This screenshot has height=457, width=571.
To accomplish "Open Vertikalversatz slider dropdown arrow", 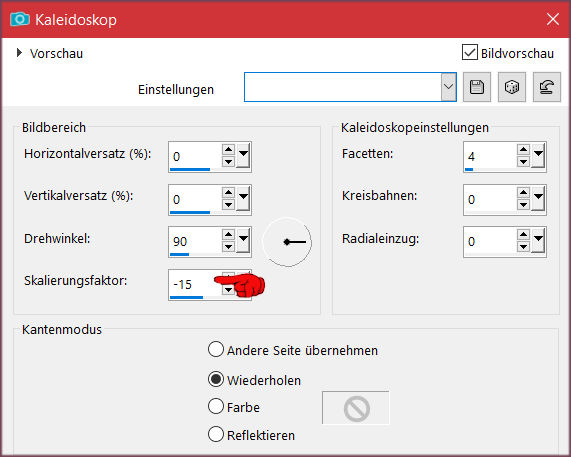I will [x=243, y=198].
